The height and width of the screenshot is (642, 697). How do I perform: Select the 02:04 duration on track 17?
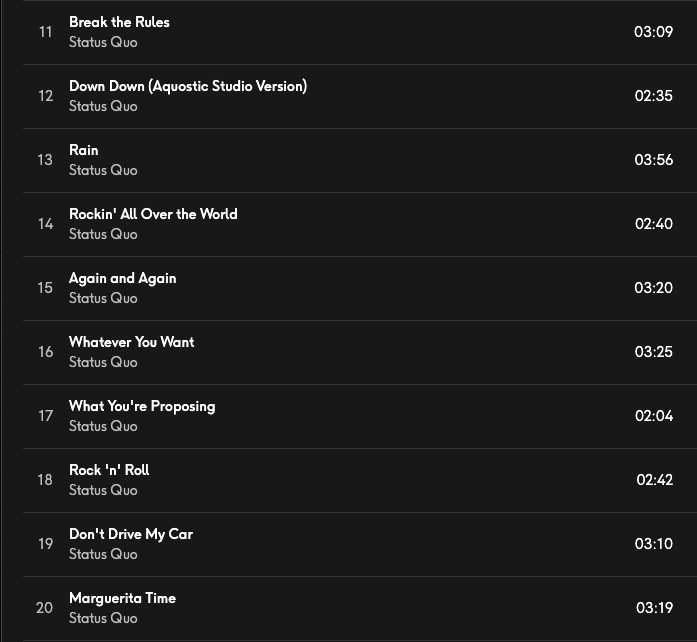click(x=653, y=416)
